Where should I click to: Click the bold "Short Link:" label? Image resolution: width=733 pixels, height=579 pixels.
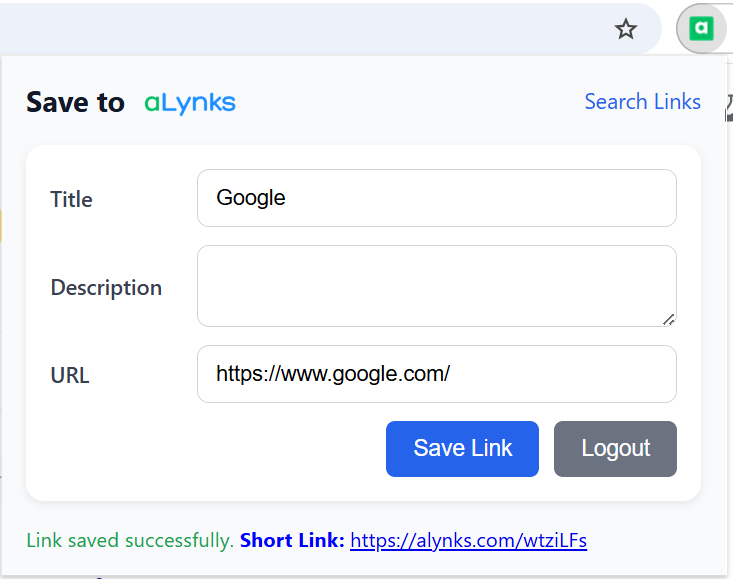(x=292, y=541)
